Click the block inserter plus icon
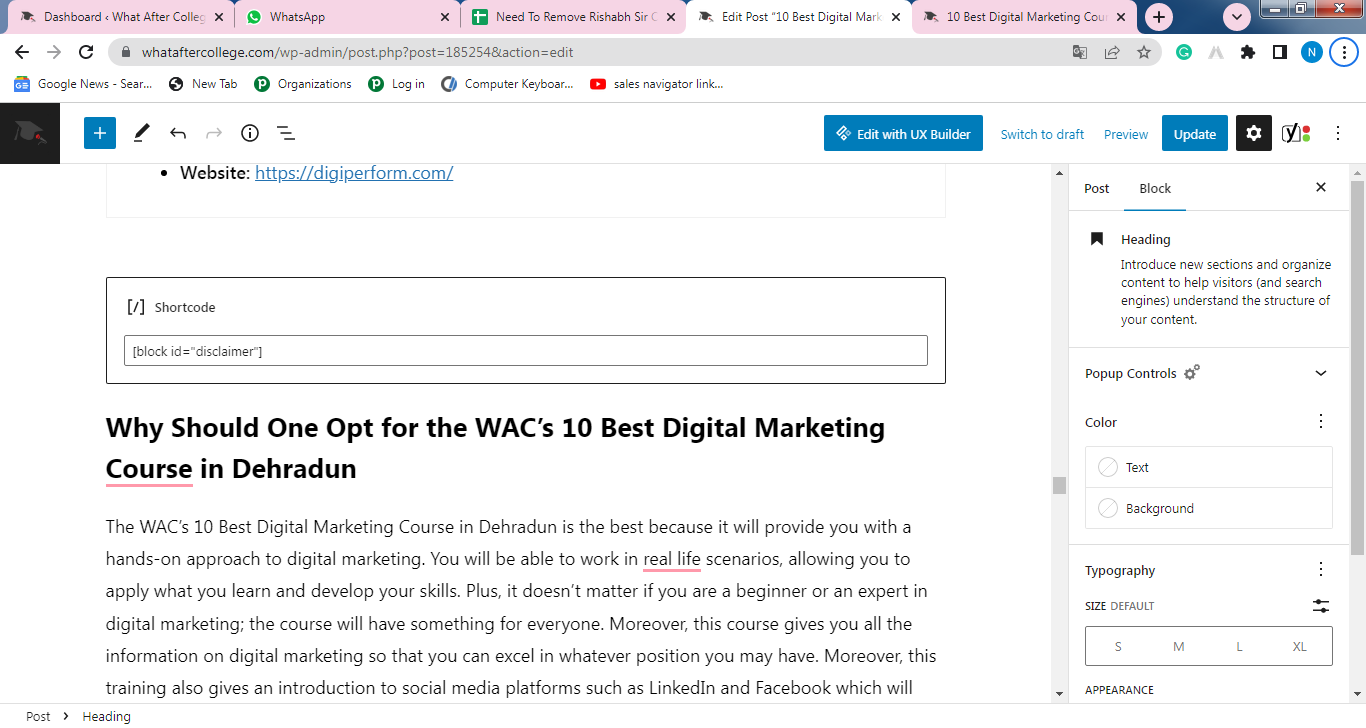The image size is (1366, 728). tap(100, 133)
